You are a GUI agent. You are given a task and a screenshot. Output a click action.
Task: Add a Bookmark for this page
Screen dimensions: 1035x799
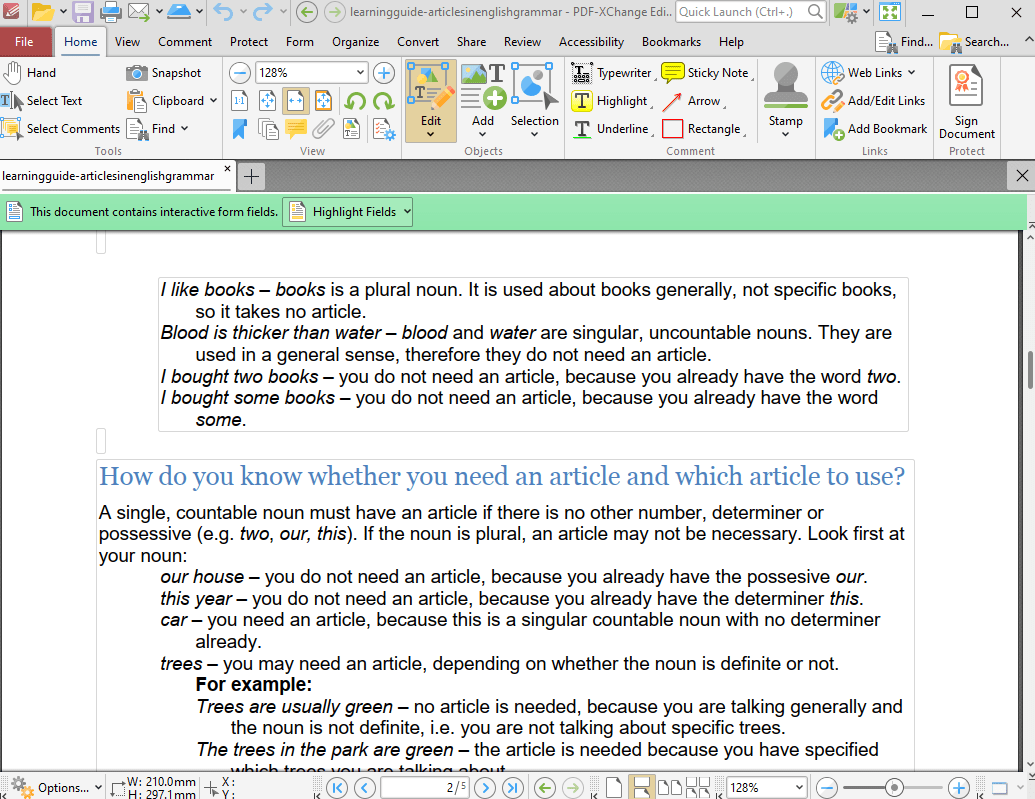(875, 129)
